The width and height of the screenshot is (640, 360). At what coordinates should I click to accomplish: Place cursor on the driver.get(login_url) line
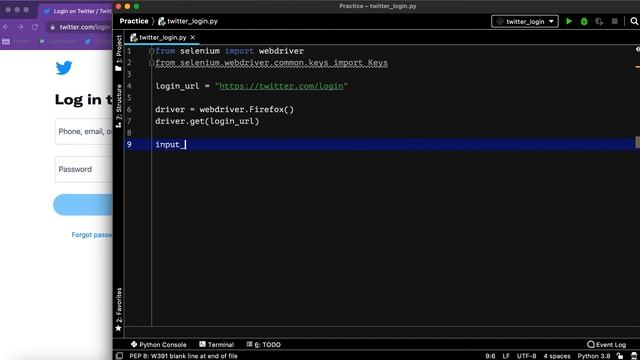[x=207, y=121]
